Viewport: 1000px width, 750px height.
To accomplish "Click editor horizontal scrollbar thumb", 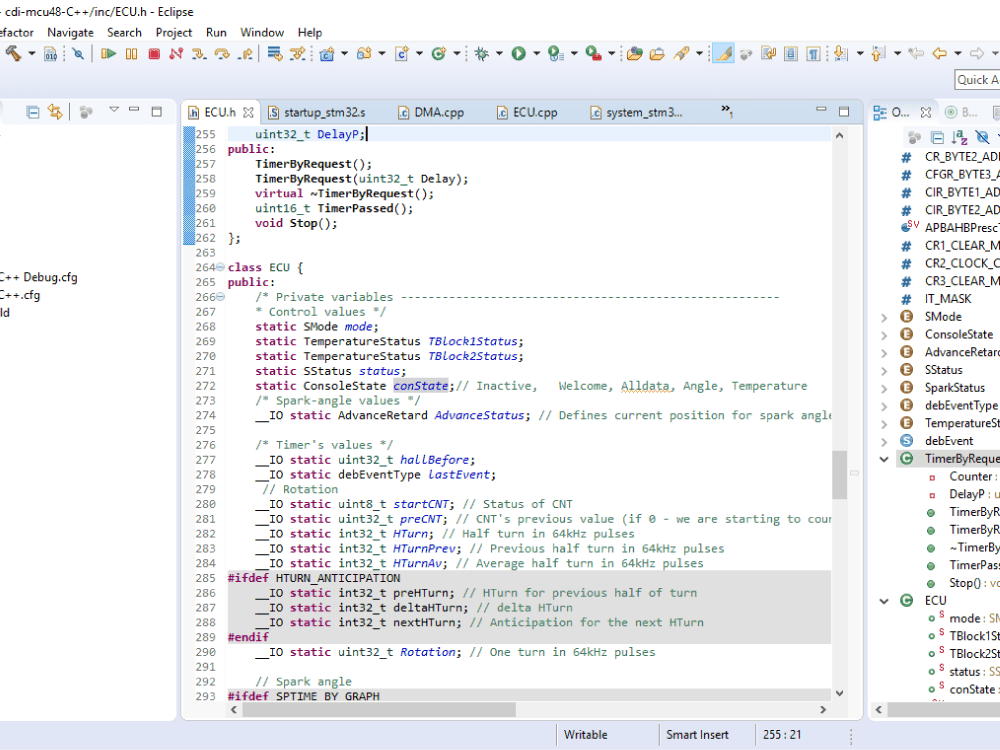I will (378, 709).
